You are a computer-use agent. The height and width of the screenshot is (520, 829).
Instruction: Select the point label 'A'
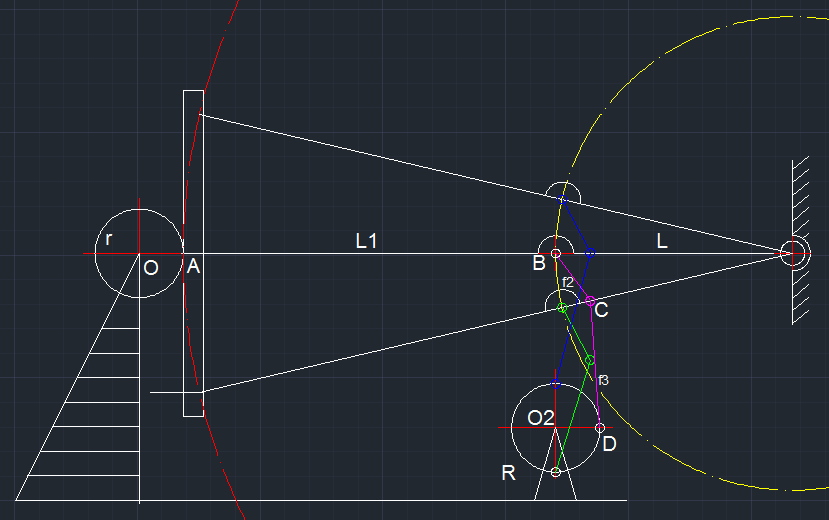click(194, 266)
